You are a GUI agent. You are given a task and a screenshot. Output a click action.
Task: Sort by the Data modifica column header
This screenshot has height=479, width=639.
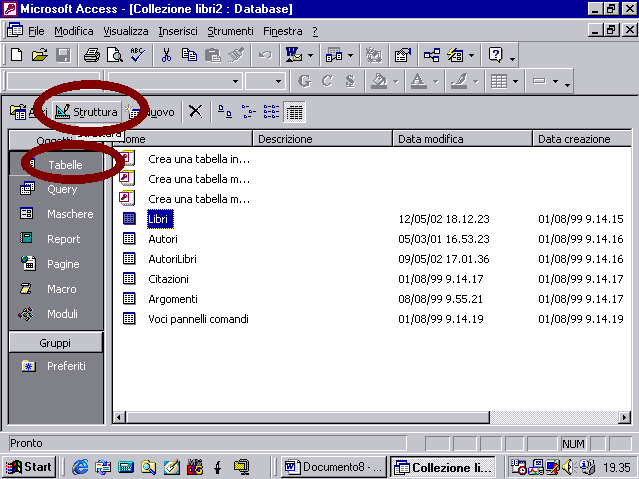coord(463,139)
